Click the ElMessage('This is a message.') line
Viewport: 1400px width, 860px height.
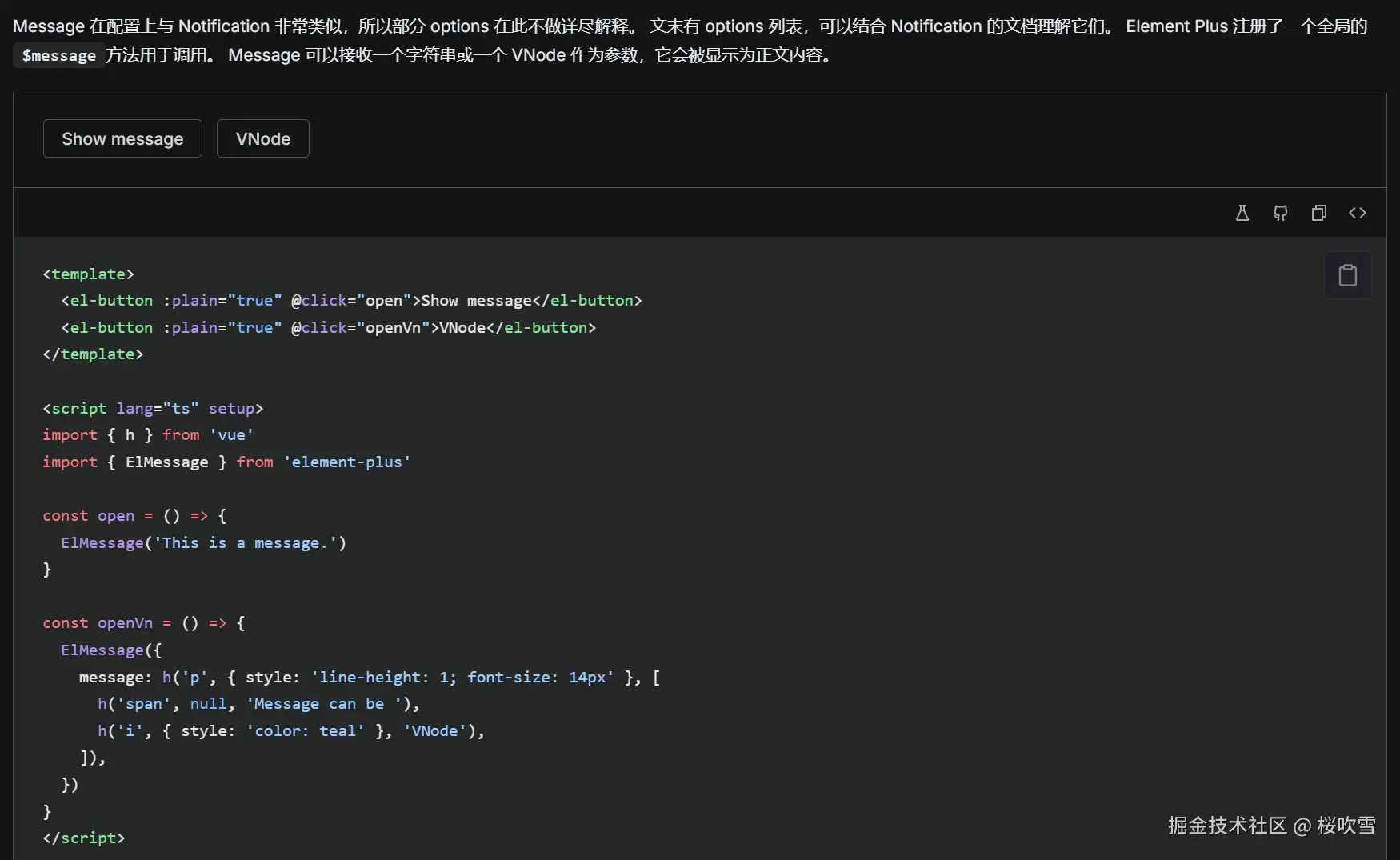203,542
